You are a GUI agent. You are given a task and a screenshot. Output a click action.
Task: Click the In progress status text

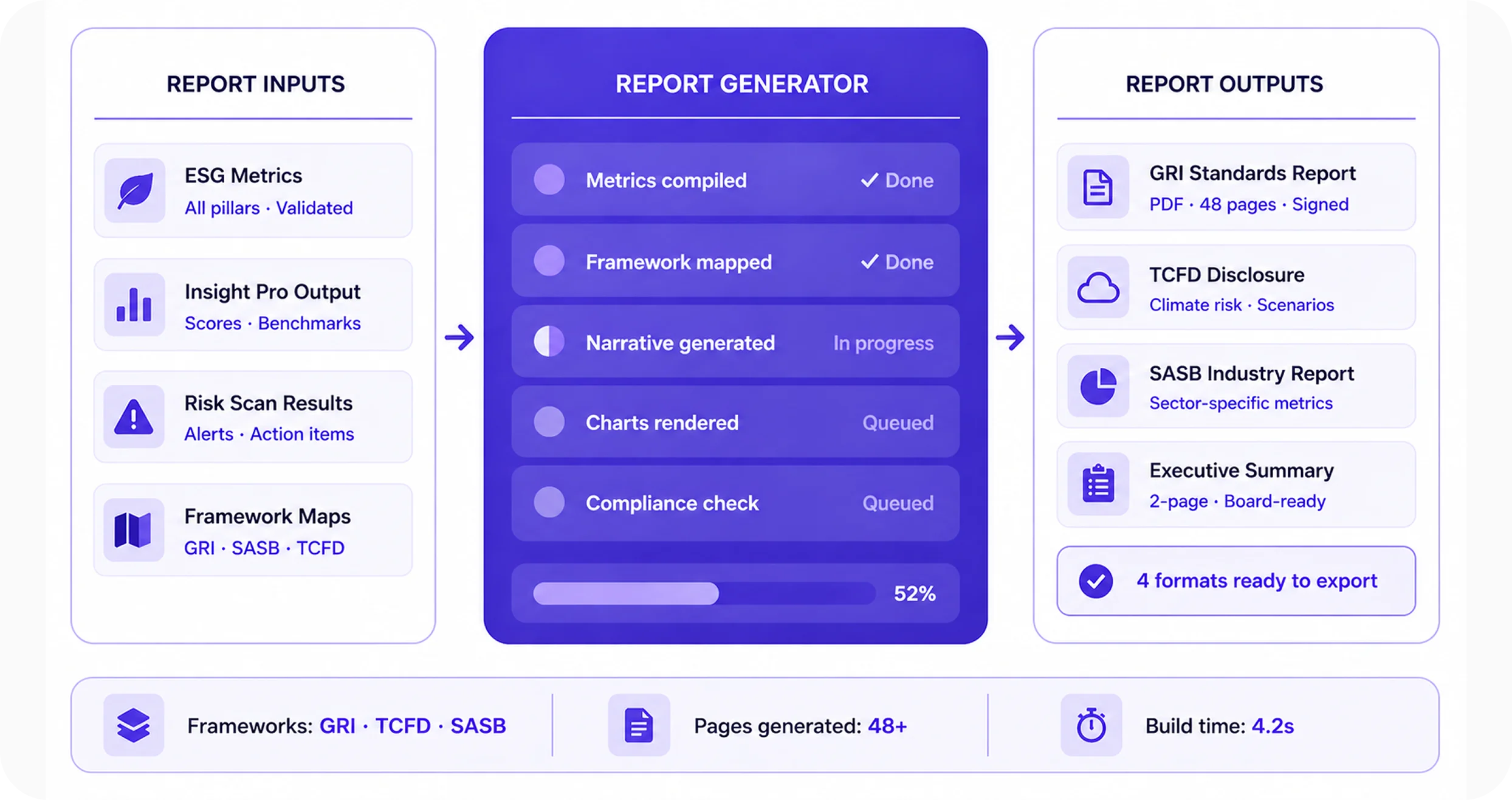[x=884, y=343]
